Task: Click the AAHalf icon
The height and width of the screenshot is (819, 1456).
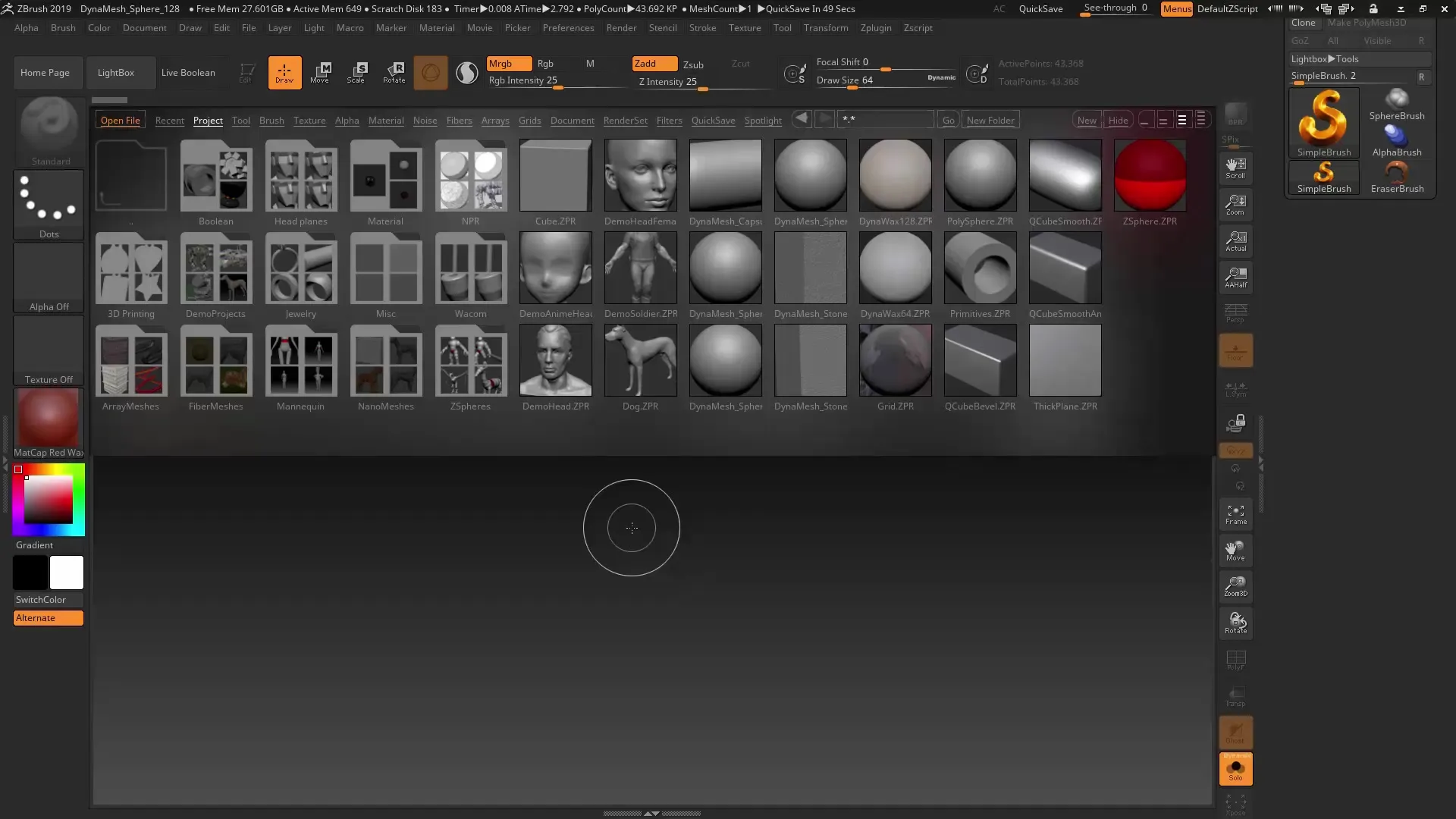Action: point(1235,278)
